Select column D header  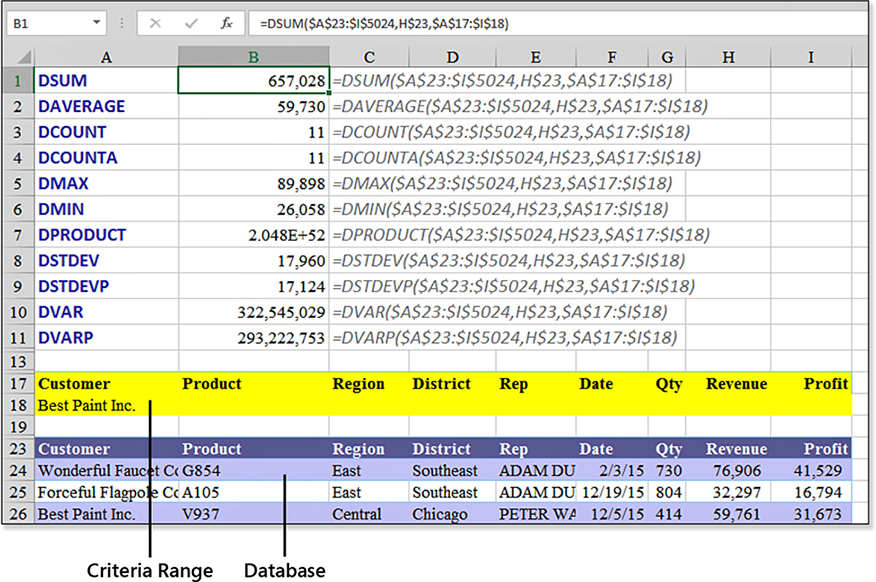tap(453, 57)
